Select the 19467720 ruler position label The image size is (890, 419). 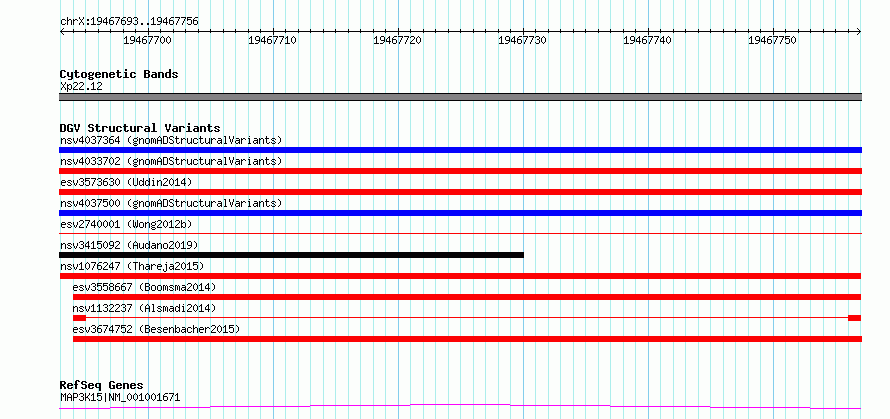[x=397, y=40]
